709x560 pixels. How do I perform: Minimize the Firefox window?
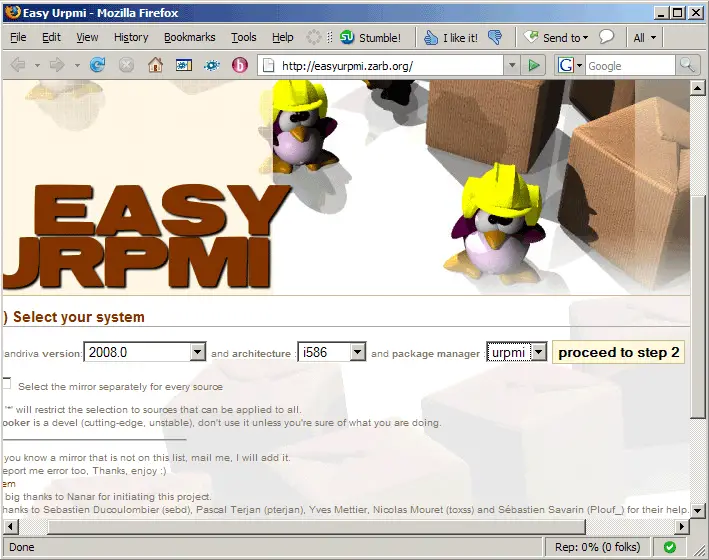point(661,13)
